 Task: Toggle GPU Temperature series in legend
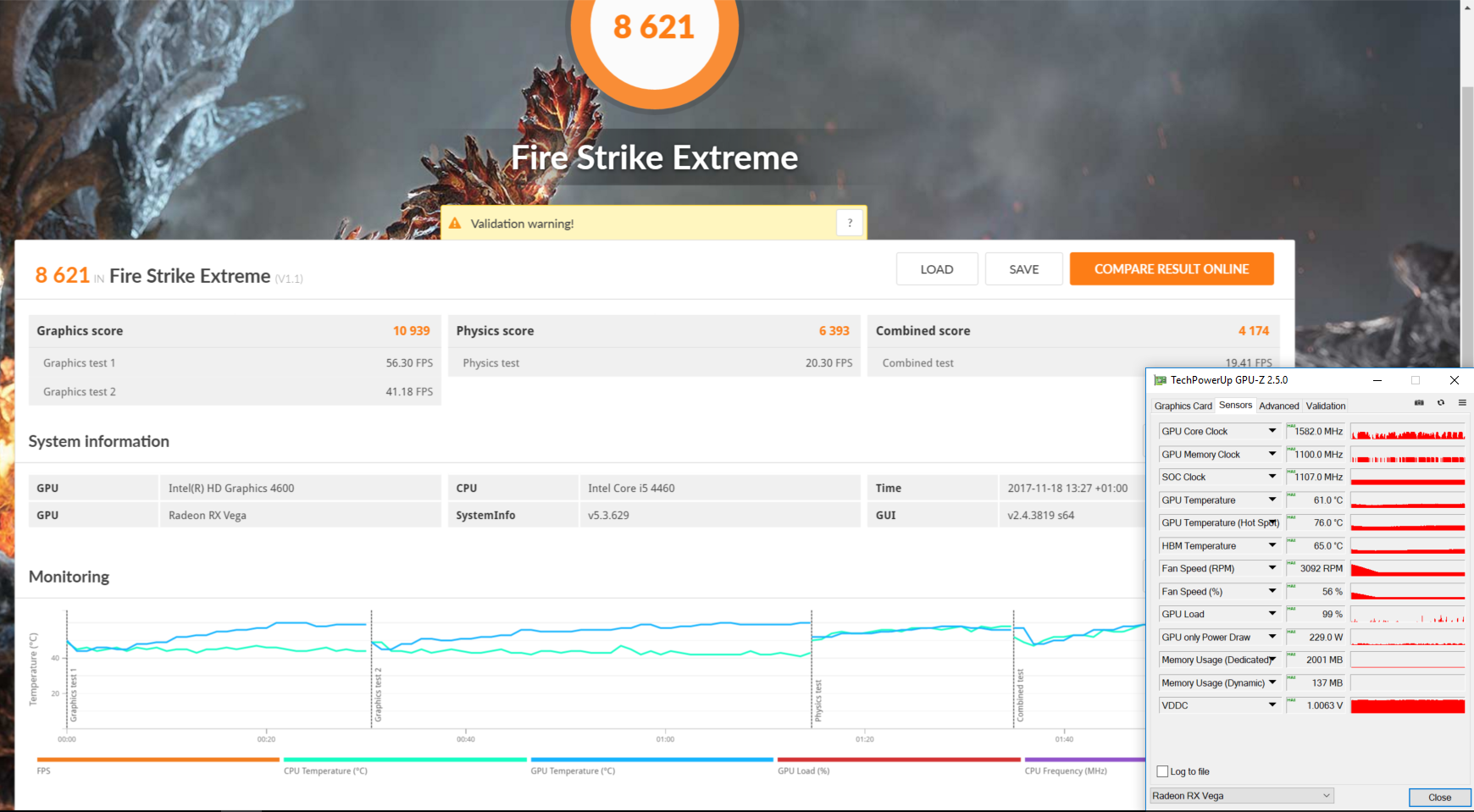(x=651, y=765)
